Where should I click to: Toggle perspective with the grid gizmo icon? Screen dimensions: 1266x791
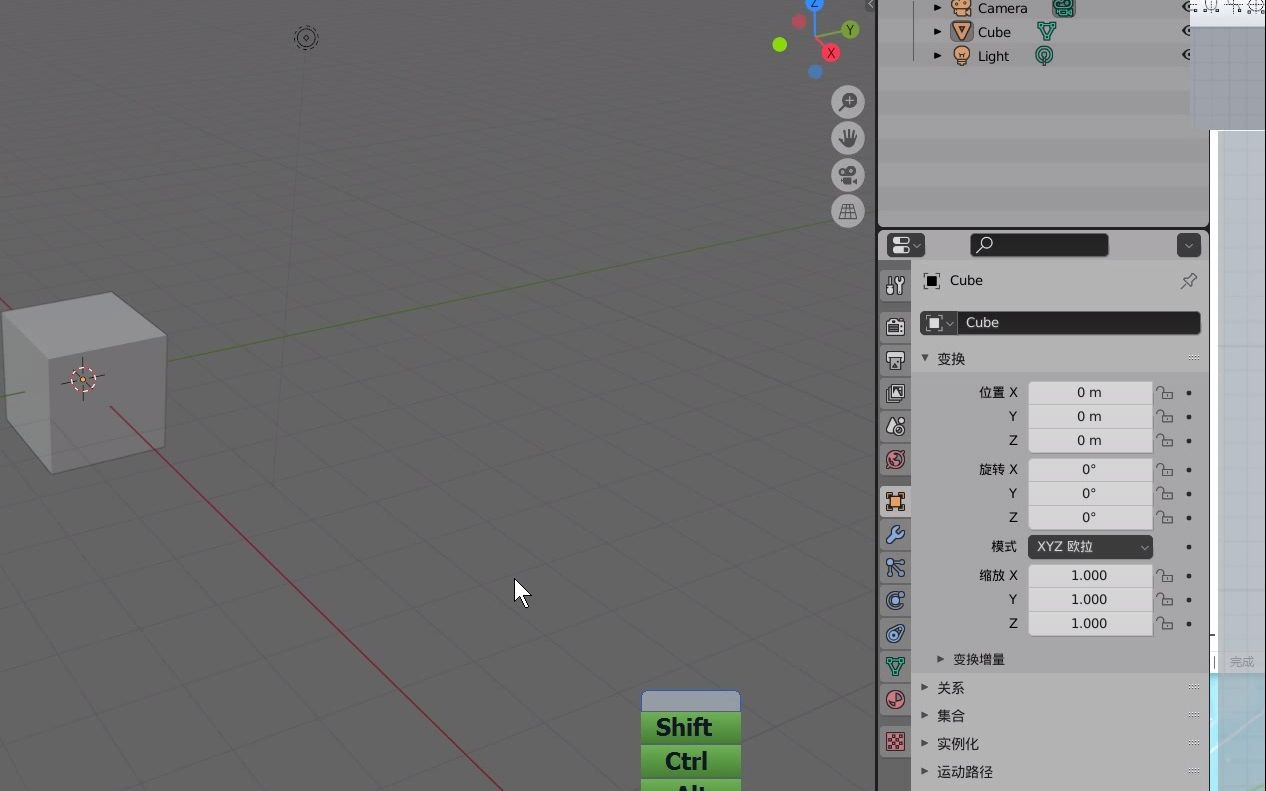(847, 211)
